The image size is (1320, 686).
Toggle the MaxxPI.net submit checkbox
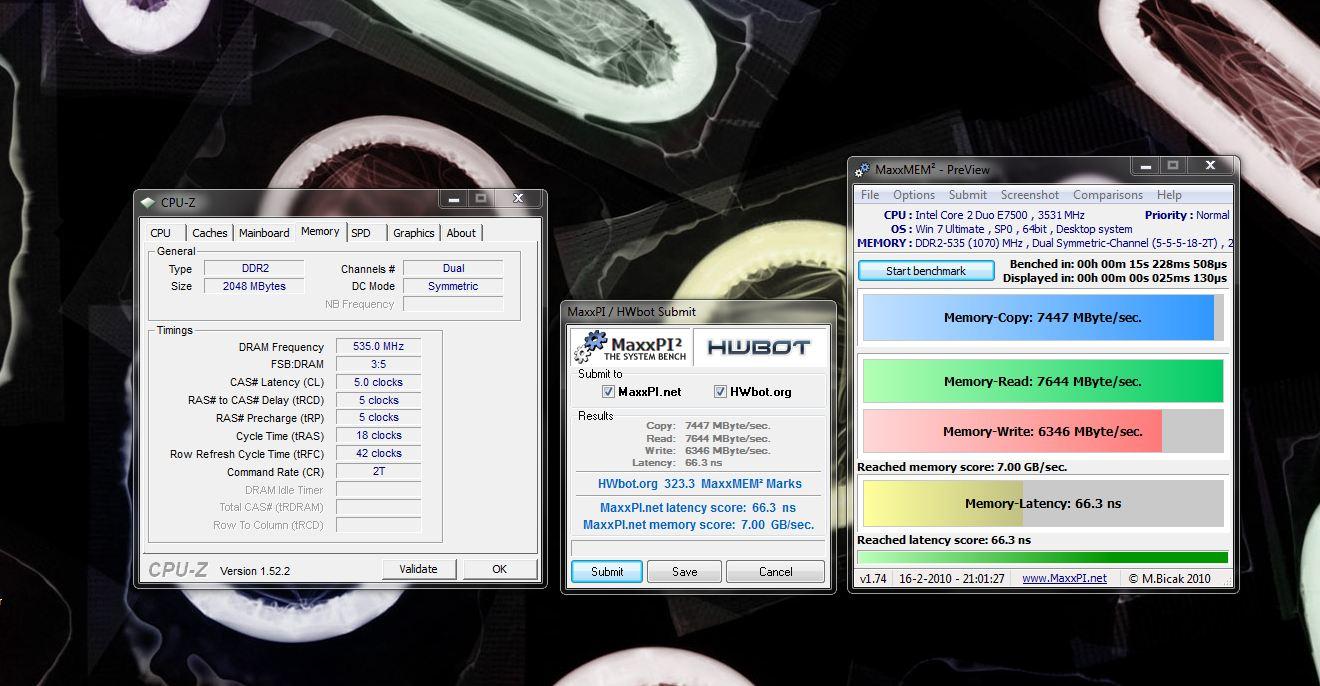point(608,392)
